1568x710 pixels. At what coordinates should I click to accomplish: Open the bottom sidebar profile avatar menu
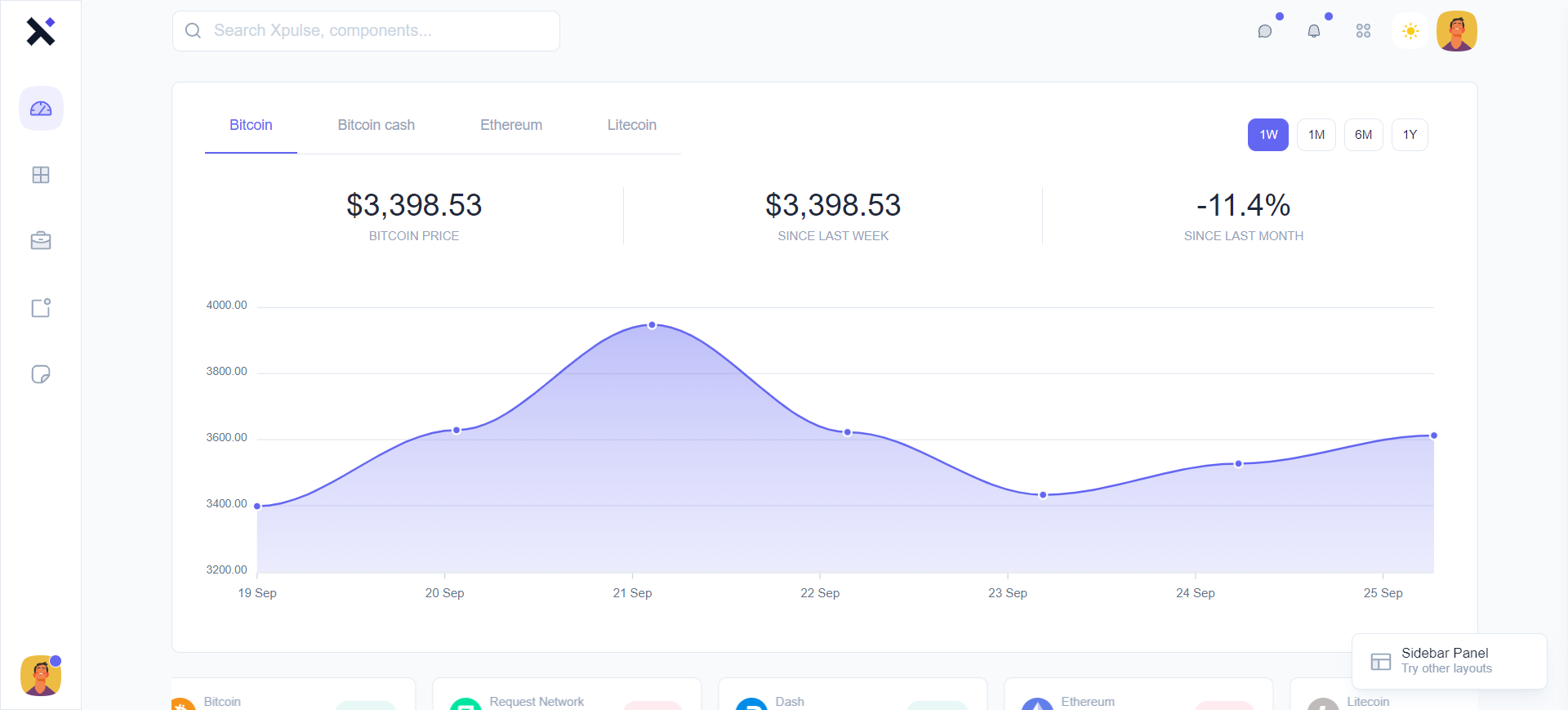41,676
